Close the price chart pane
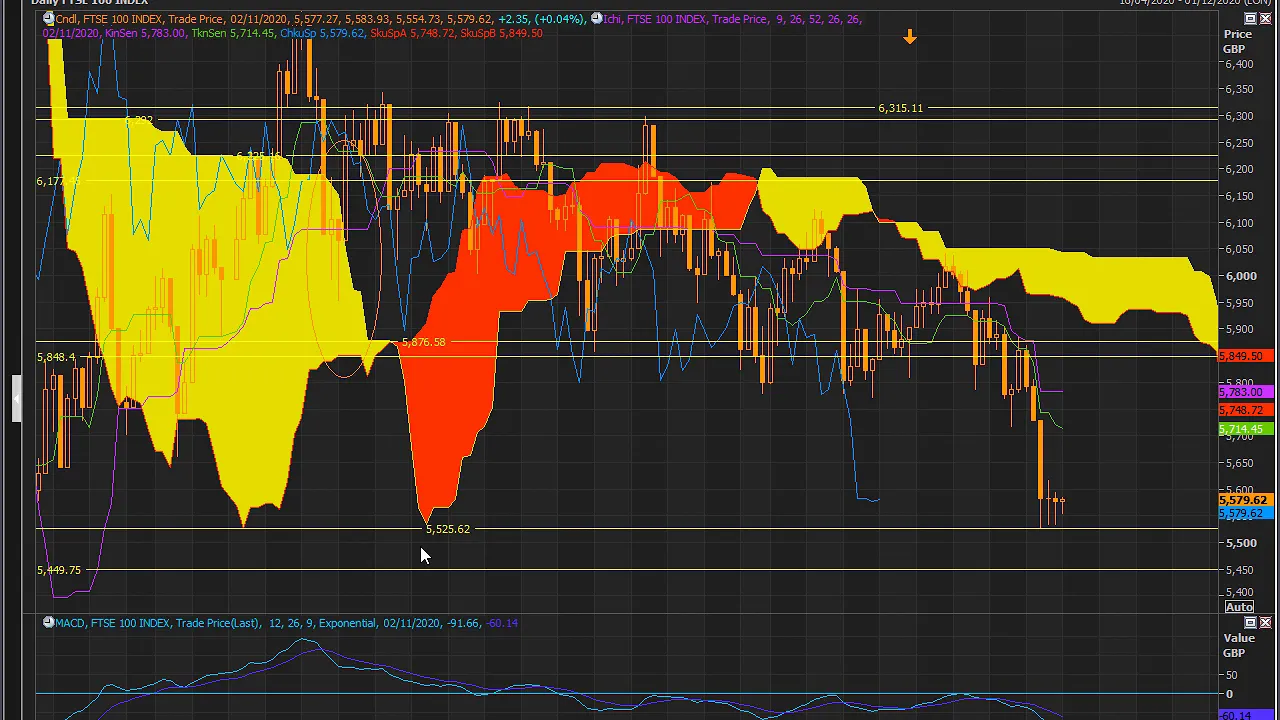 [1265, 19]
